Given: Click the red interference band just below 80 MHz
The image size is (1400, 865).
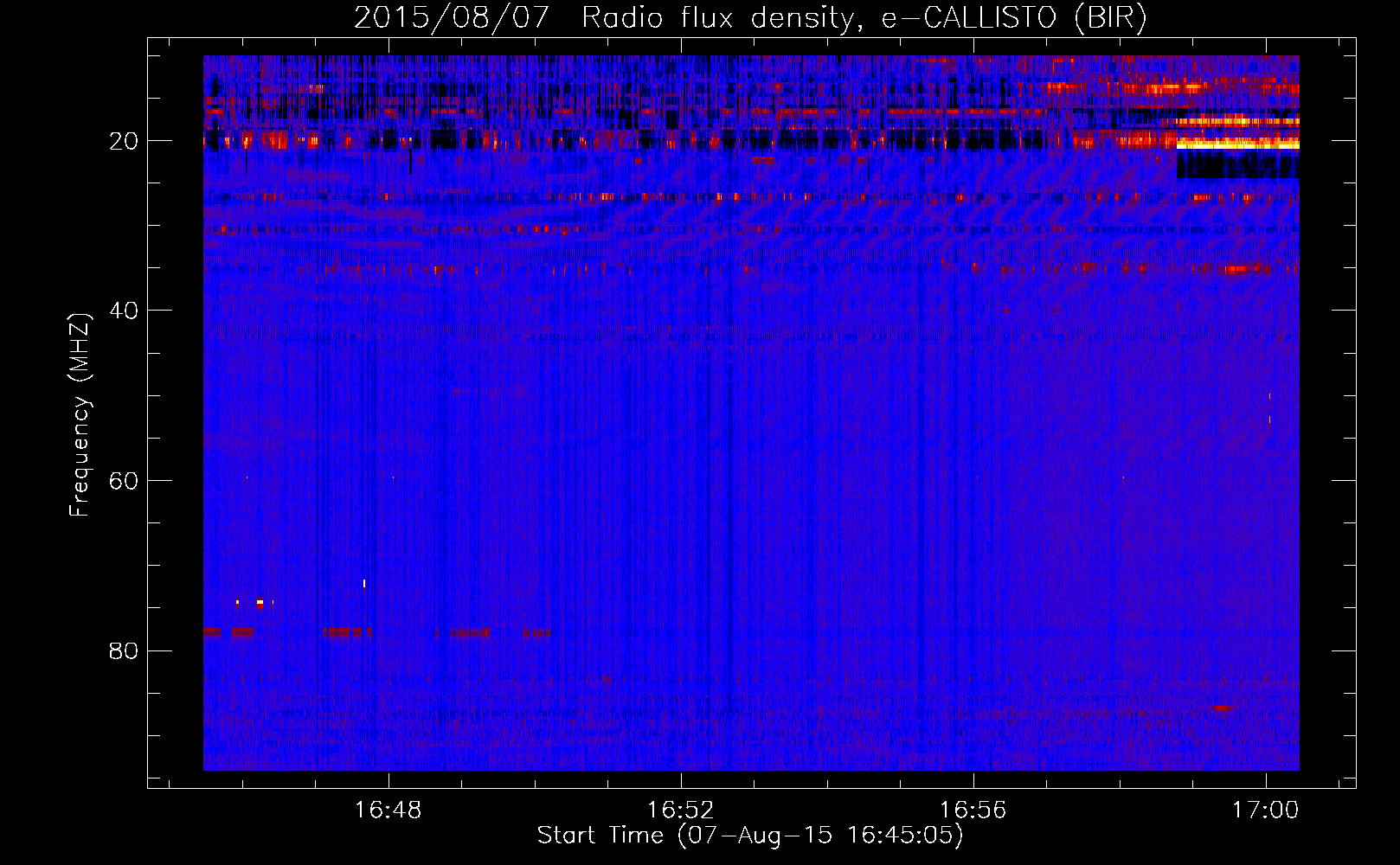Looking at the screenshot, I should [376, 632].
